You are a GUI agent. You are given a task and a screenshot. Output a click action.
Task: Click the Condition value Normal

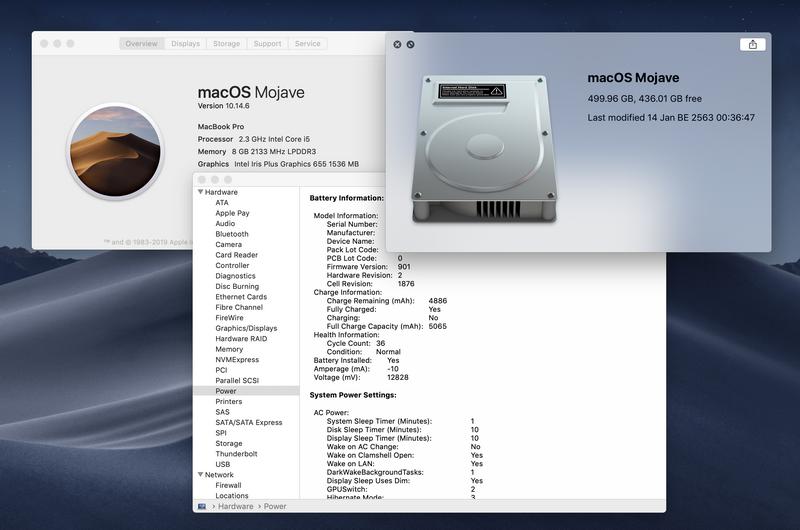[388, 352]
